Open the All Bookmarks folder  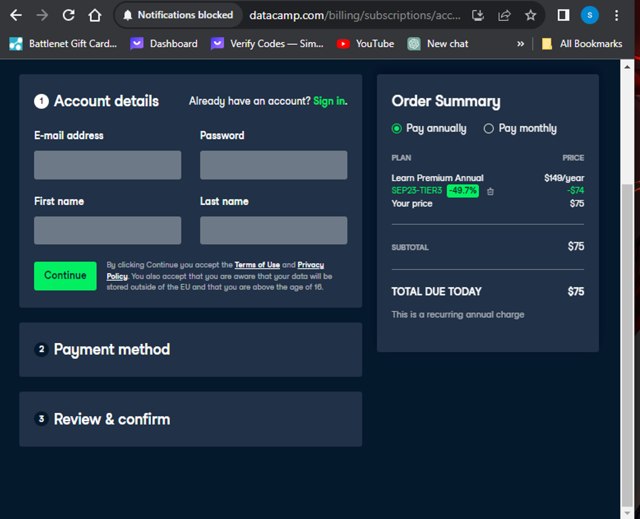582,44
